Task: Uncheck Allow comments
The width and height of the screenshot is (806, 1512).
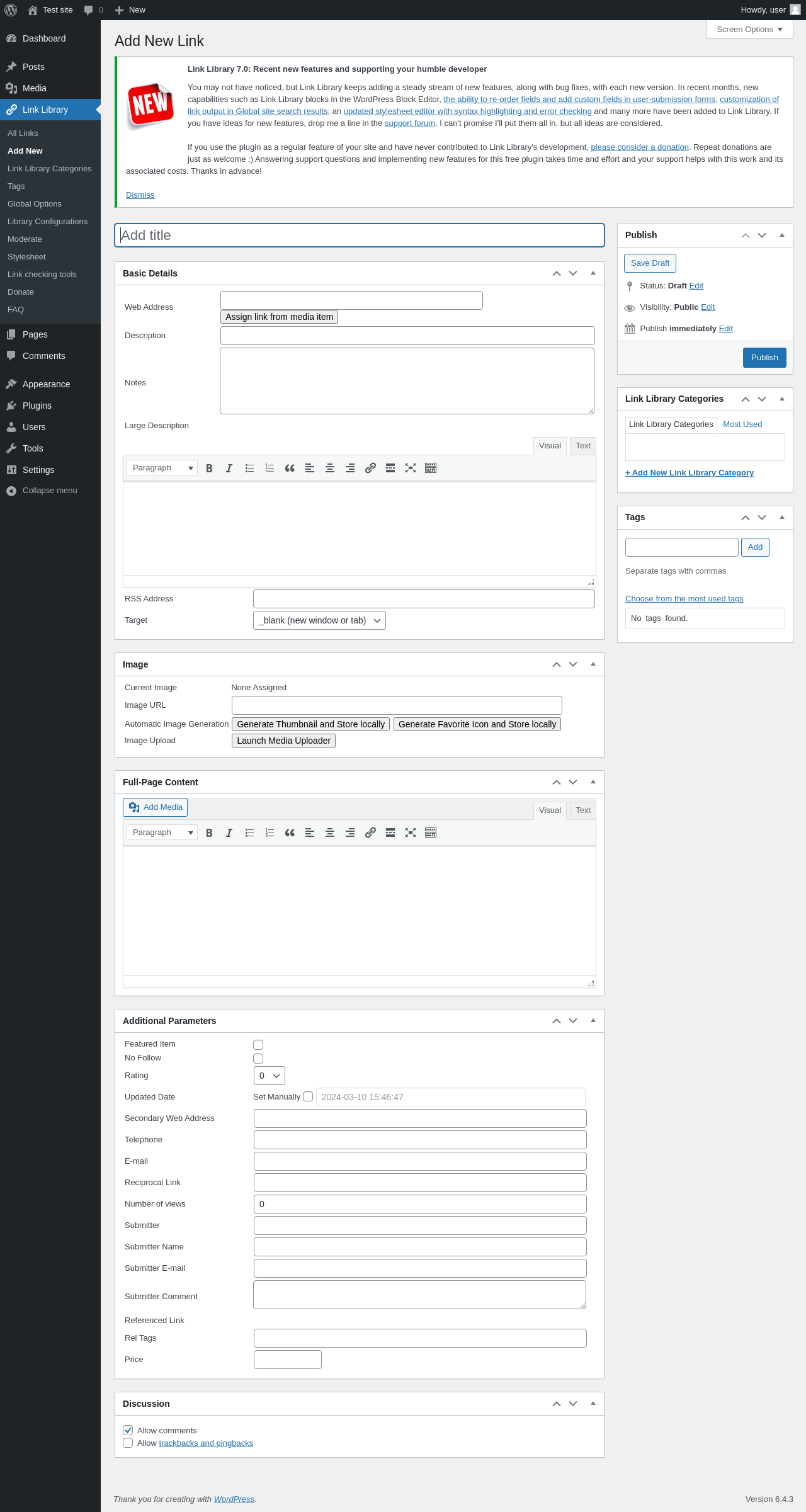Action: point(128,1430)
